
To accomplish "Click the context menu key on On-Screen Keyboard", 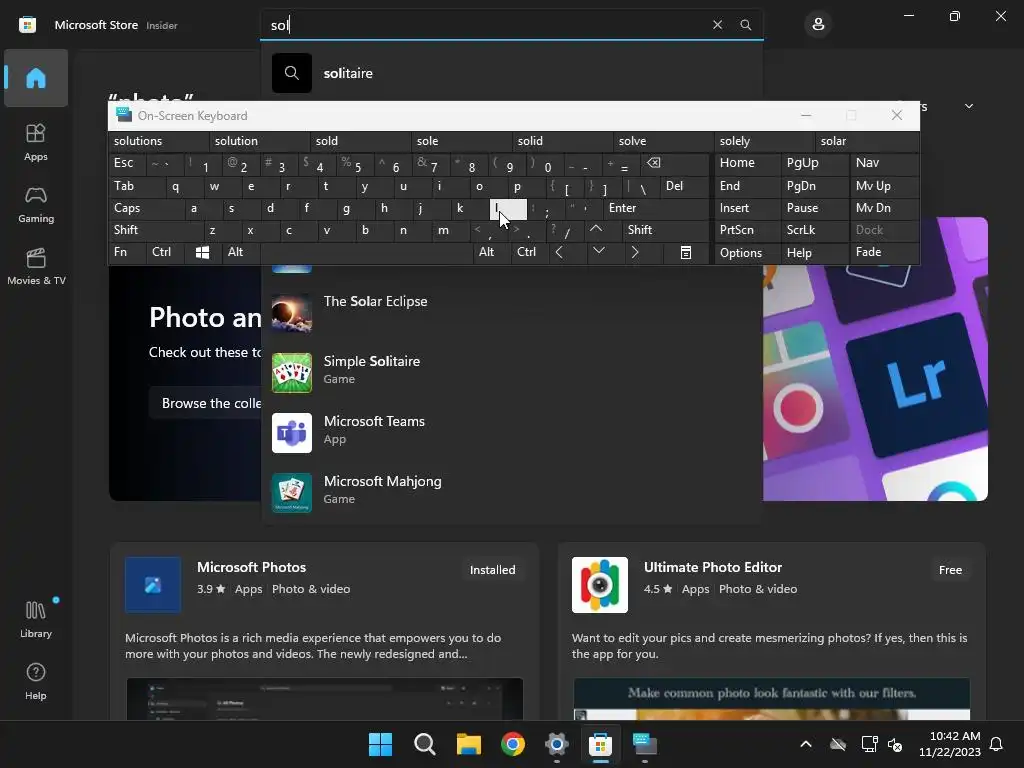I will click(x=686, y=253).
